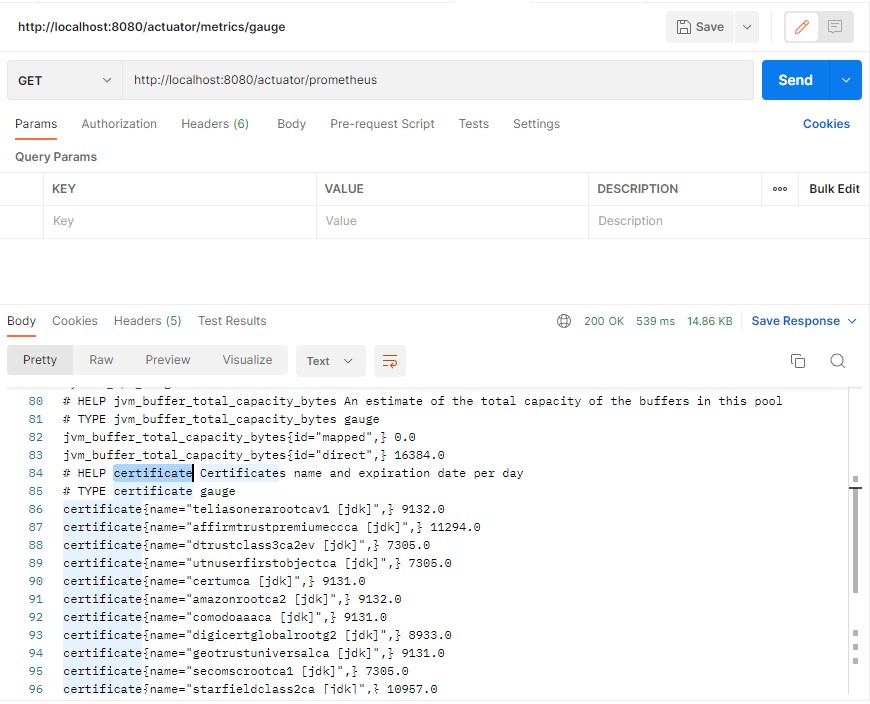
Task: Expand the Send options arrow
Action: tap(846, 80)
